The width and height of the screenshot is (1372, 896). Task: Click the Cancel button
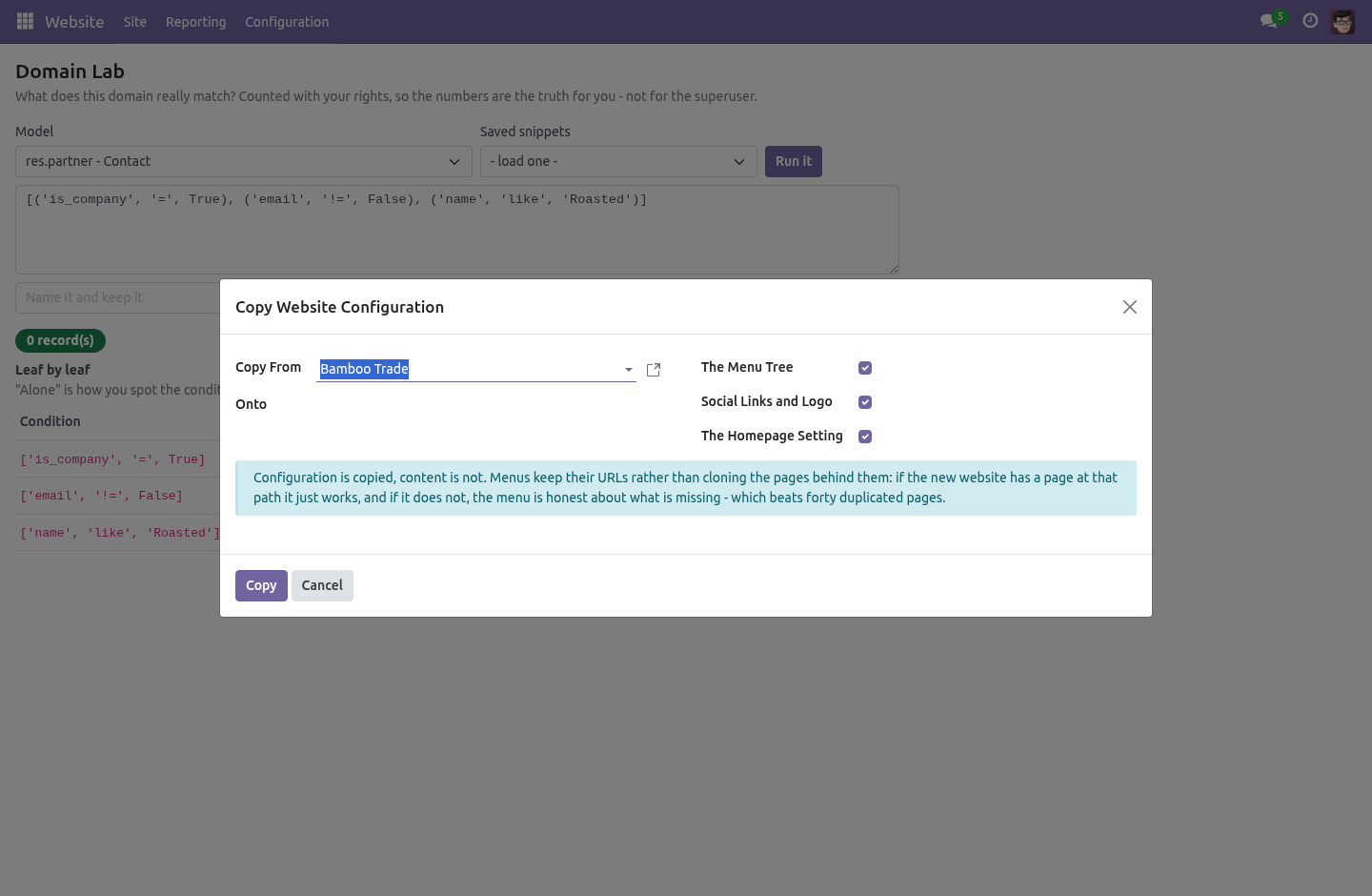click(322, 585)
